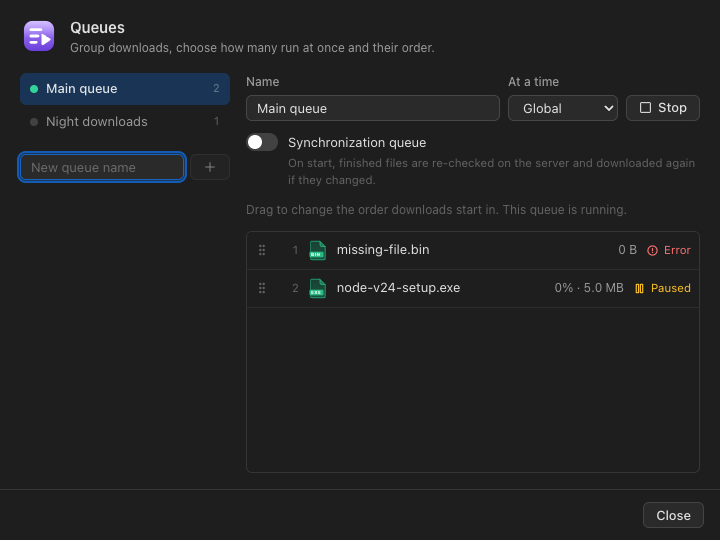Close the Queues dialog
Viewport: 720px width, 540px height.
point(673,515)
